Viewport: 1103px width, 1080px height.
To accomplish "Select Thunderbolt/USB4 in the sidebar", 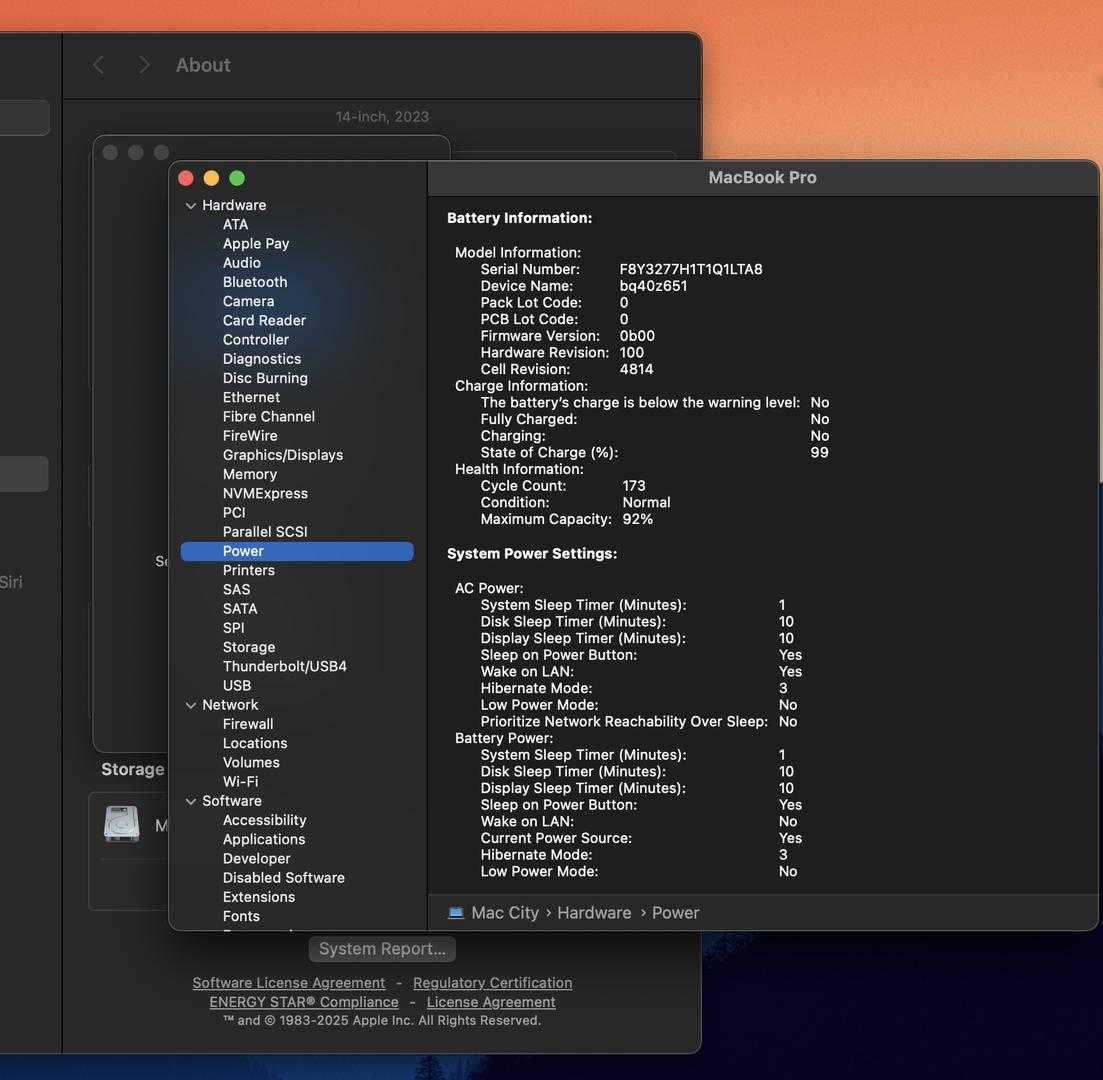I will coord(285,666).
